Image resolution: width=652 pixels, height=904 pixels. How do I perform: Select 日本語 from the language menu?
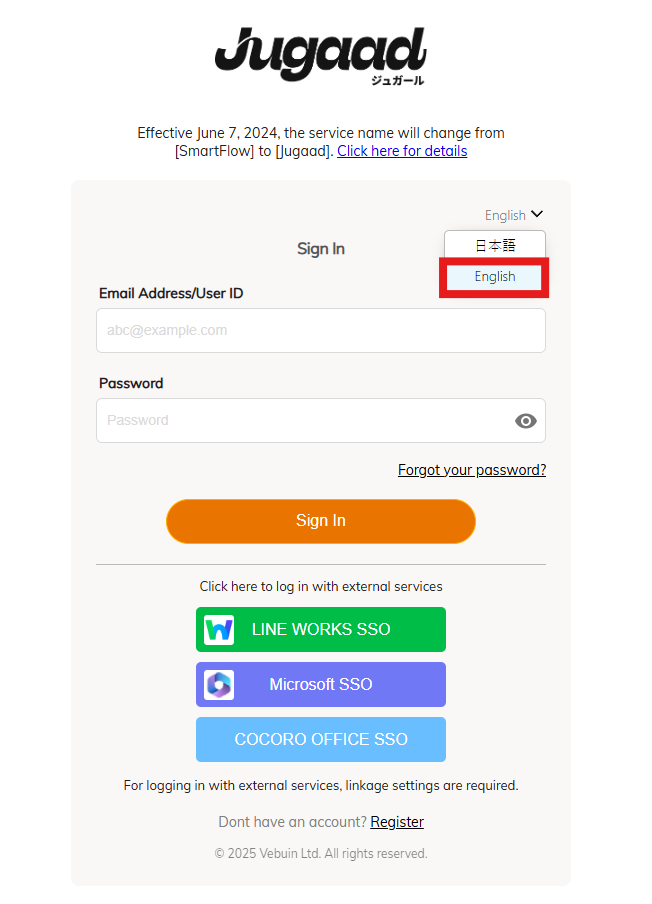tap(495, 245)
